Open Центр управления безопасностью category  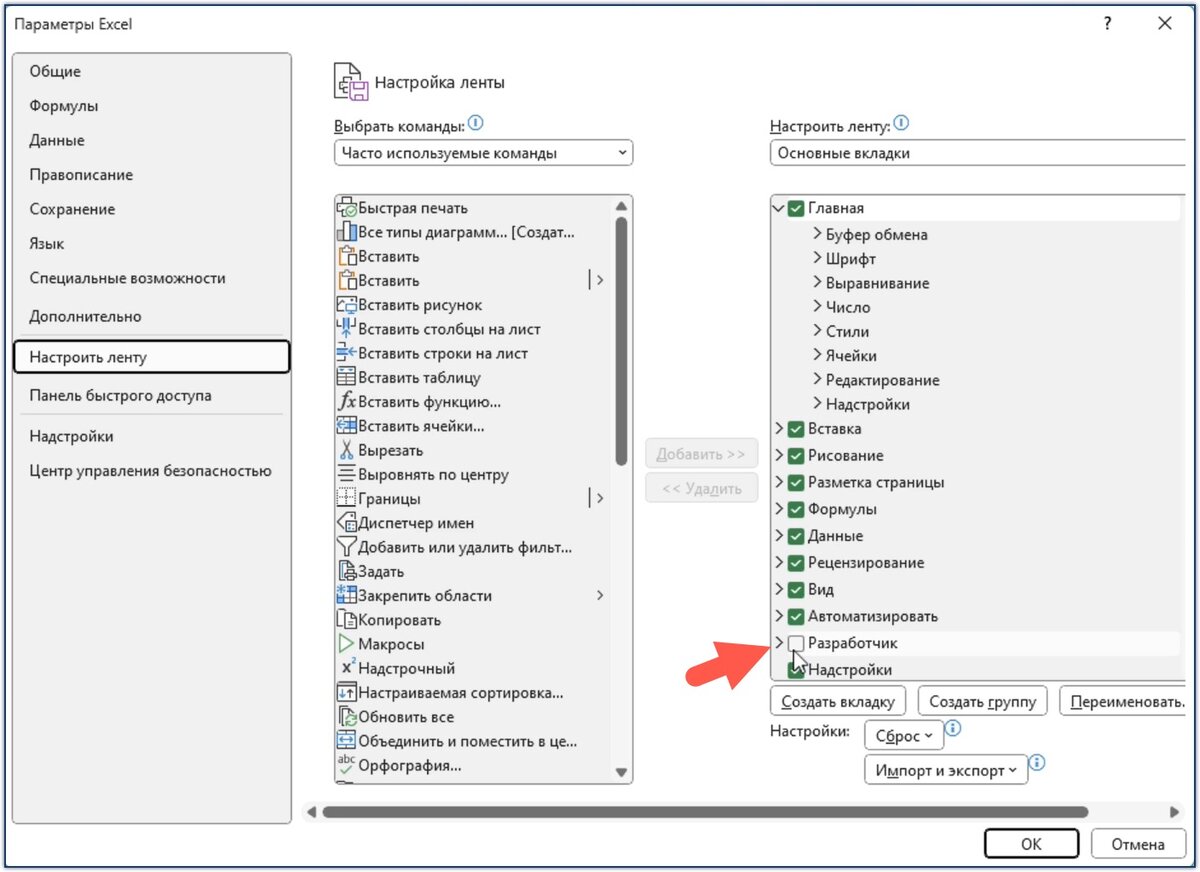152,471
